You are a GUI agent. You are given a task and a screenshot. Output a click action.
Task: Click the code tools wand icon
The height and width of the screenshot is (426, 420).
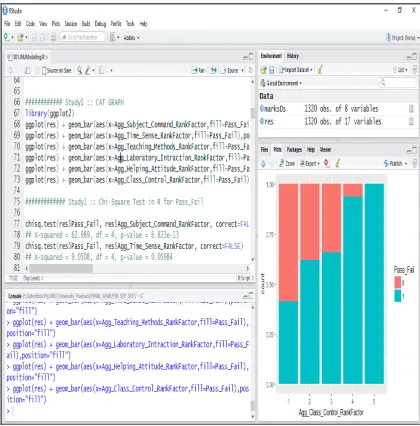(x=88, y=70)
